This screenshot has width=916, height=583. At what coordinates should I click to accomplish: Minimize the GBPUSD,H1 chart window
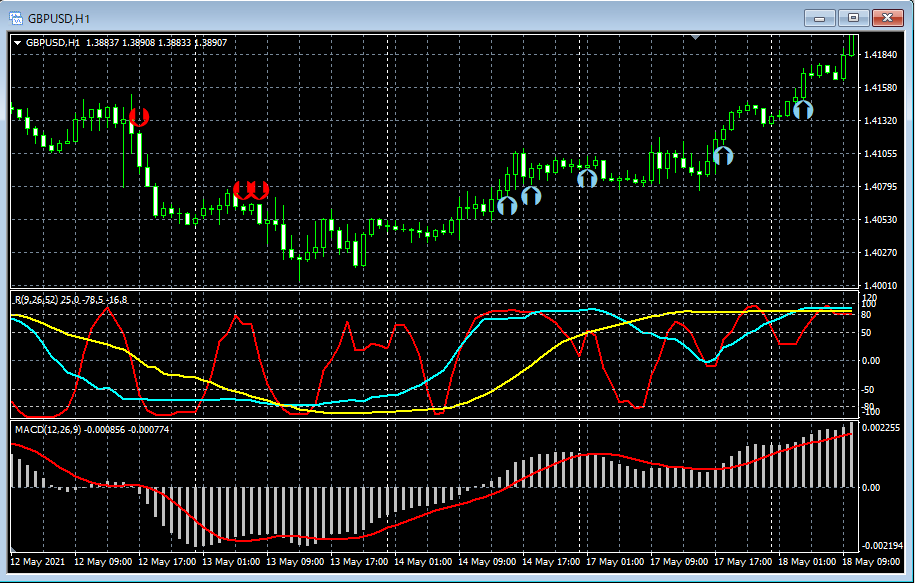point(820,17)
